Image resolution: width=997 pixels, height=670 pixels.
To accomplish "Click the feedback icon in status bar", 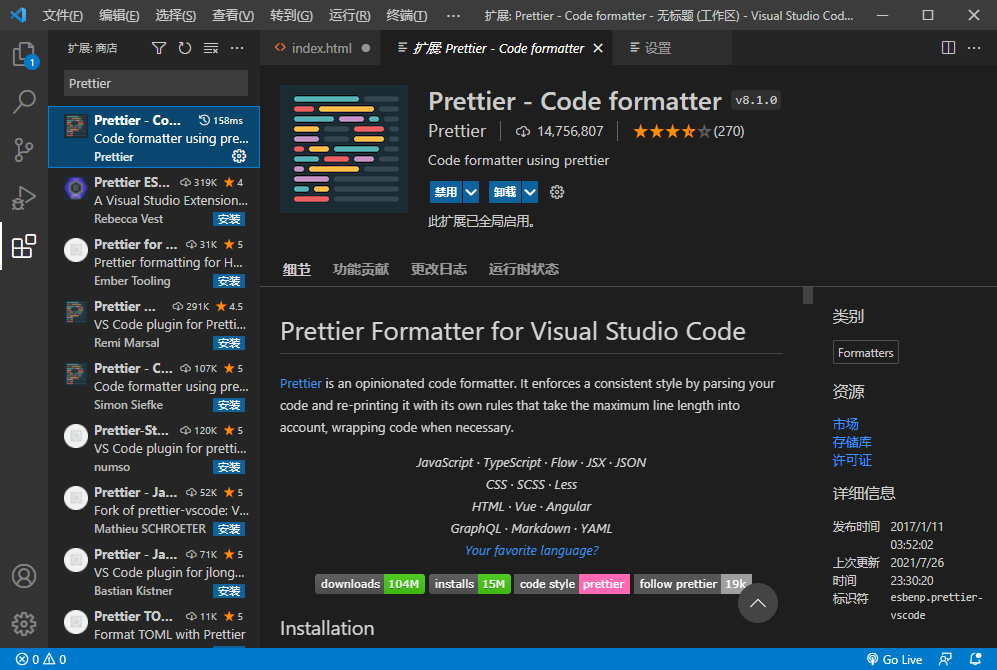I will coord(945,659).
